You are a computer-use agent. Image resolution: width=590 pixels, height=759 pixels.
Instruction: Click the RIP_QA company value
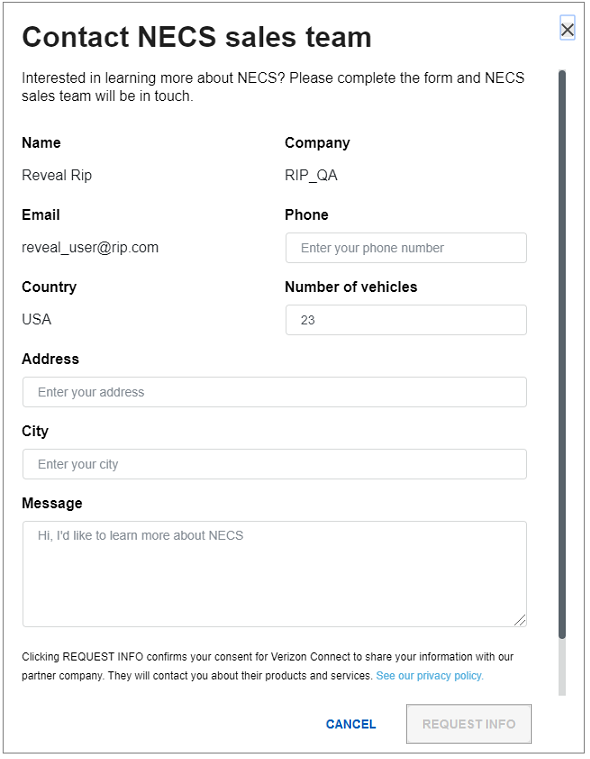pyautogui.click(x=311, y=175)
